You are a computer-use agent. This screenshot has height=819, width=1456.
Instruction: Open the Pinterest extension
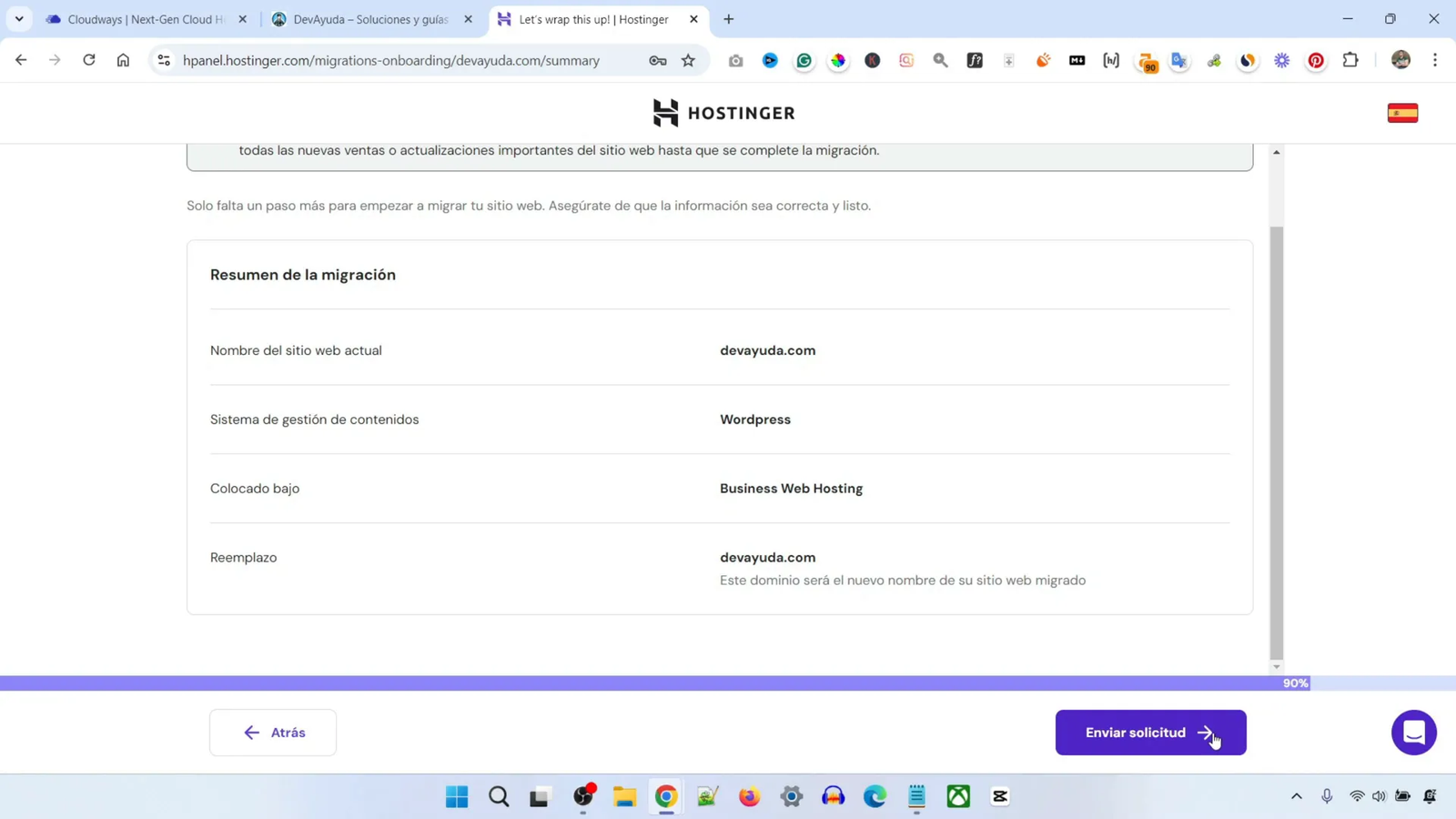(x=1316, y=60)
